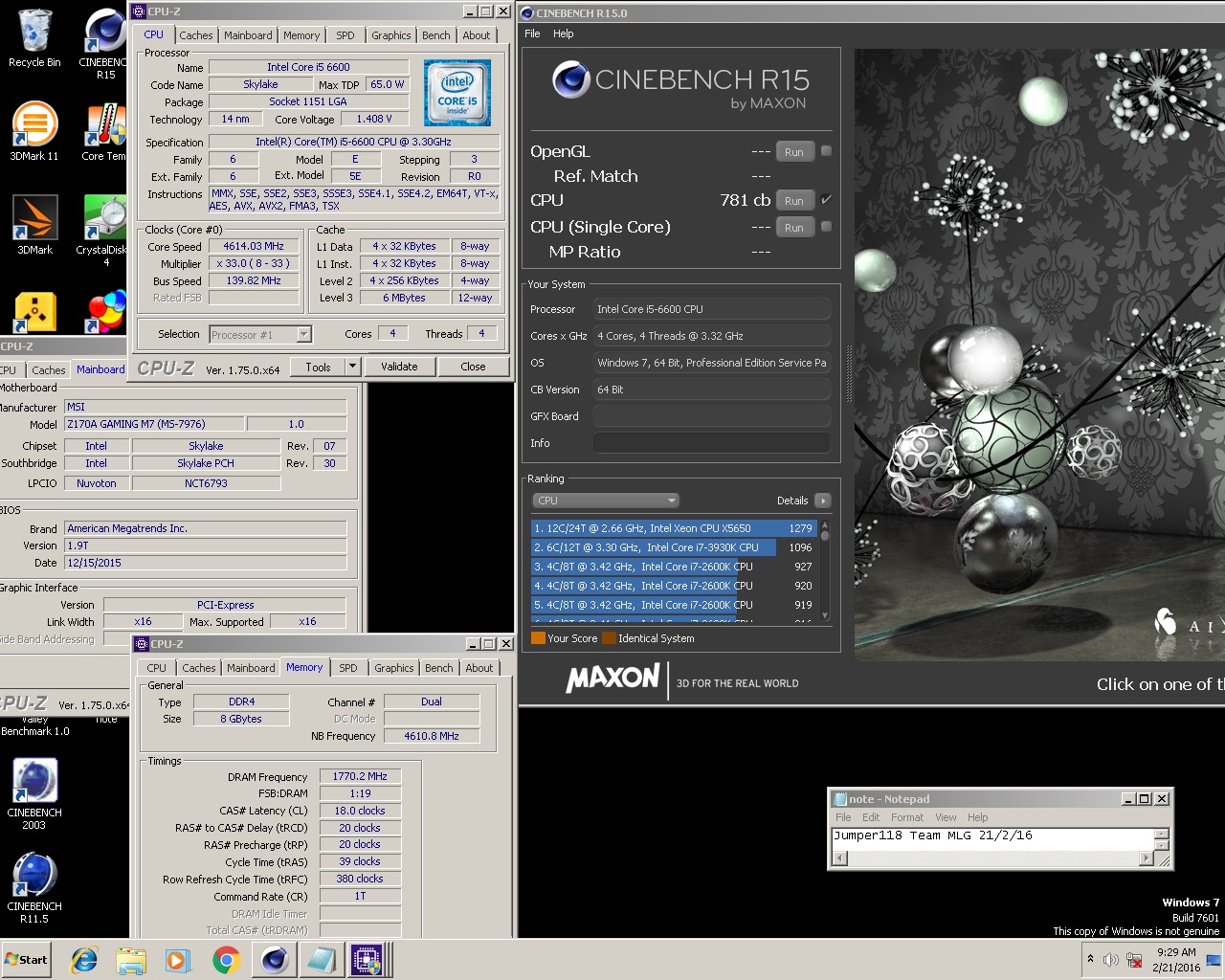Open the Format menu in Notepad
The width and height of the screenshot is (1225, 980).
coord(907,817)
